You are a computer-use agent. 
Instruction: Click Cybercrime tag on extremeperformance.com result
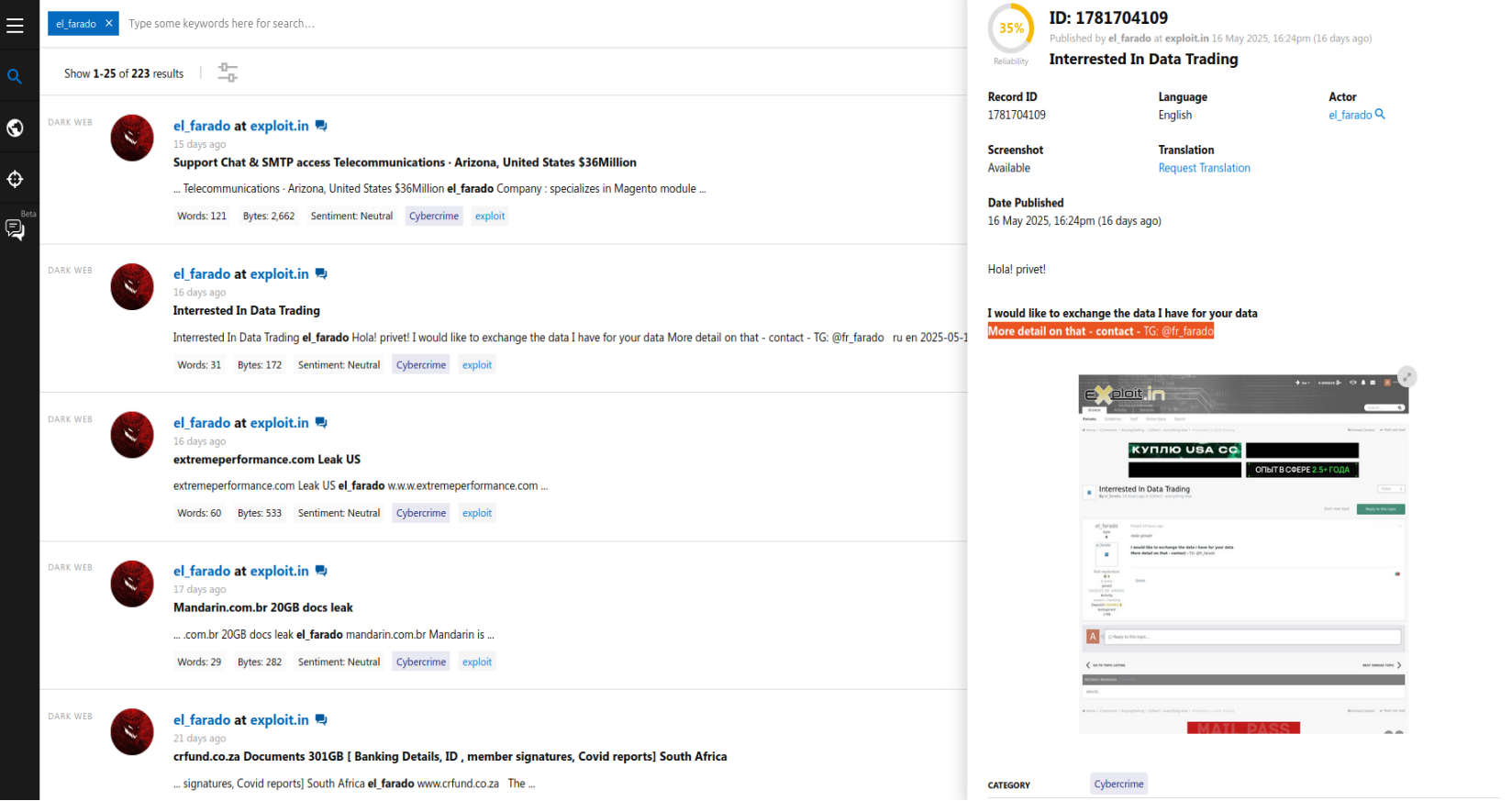(x=421, y=514)
